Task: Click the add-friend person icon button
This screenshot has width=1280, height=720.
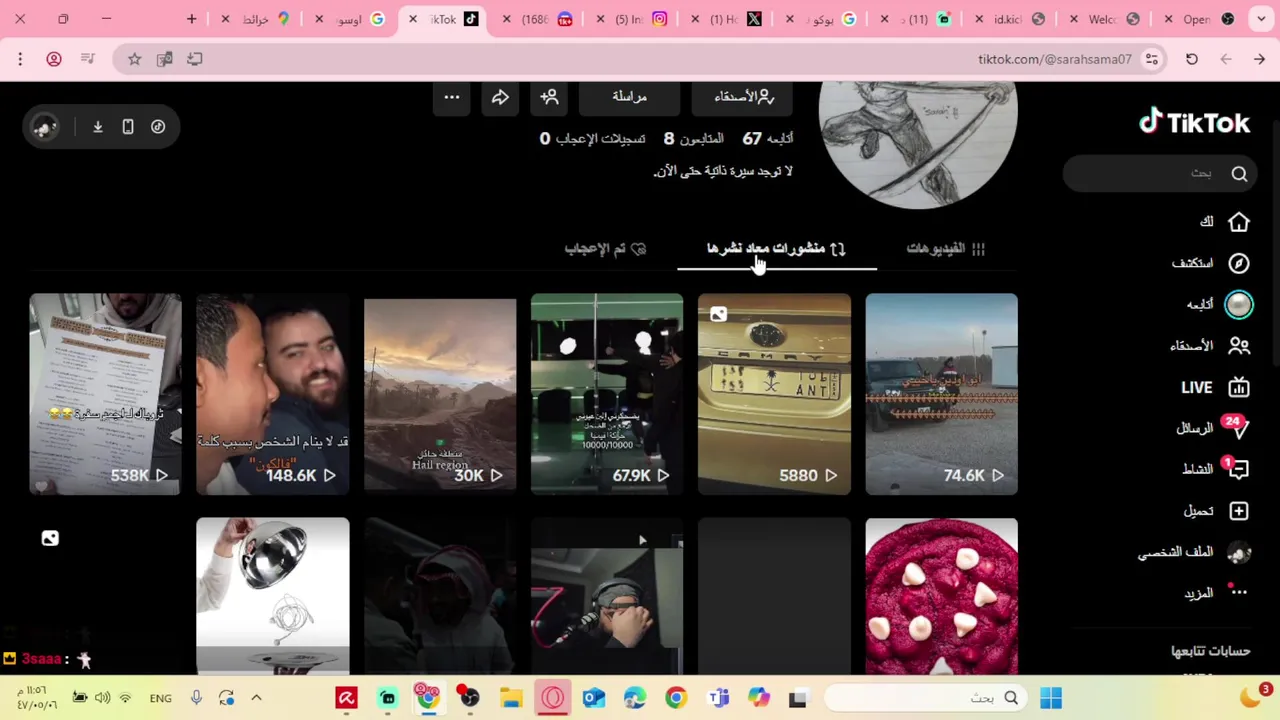Action: 549,97
